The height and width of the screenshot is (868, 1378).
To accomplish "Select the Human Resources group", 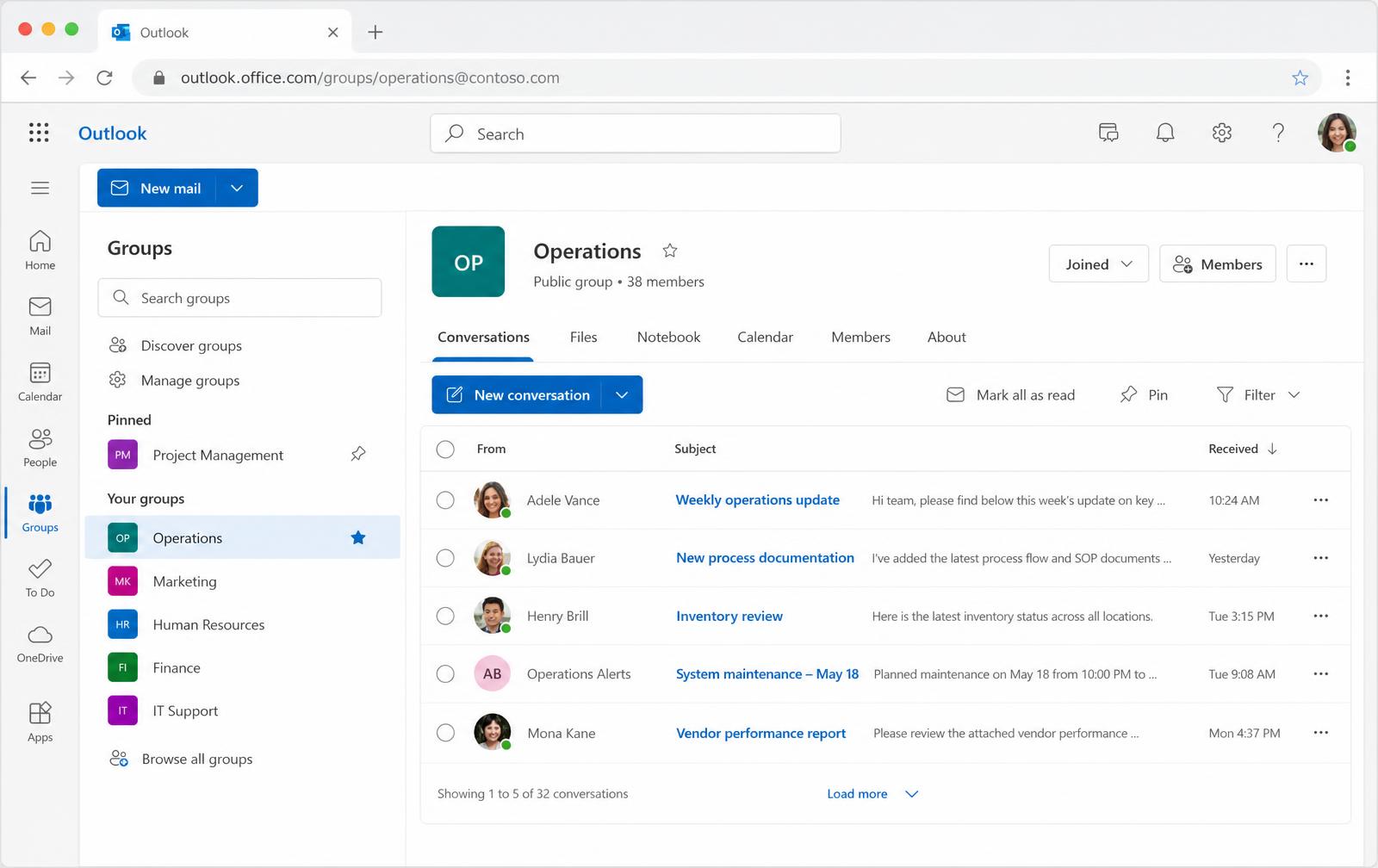I will tap(243, 624).
